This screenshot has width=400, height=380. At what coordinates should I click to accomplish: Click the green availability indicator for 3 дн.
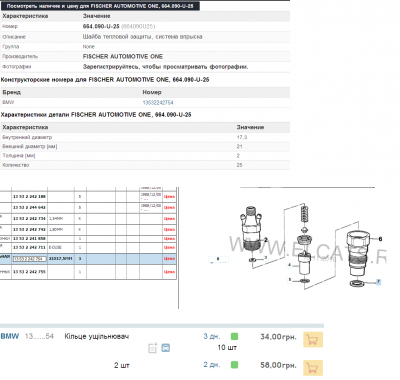(234, 336)
